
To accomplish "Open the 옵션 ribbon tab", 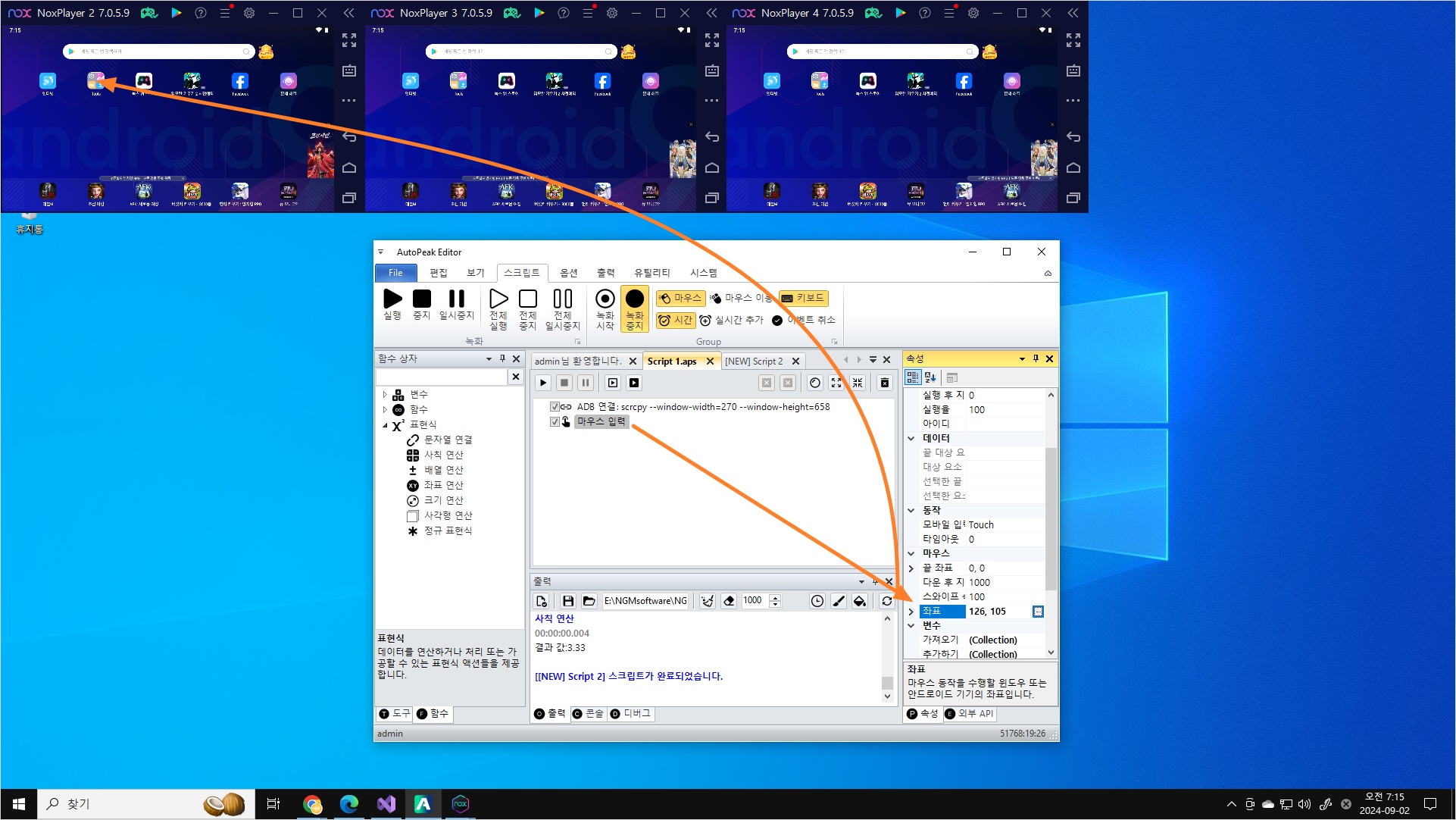I will pos(568,273).
